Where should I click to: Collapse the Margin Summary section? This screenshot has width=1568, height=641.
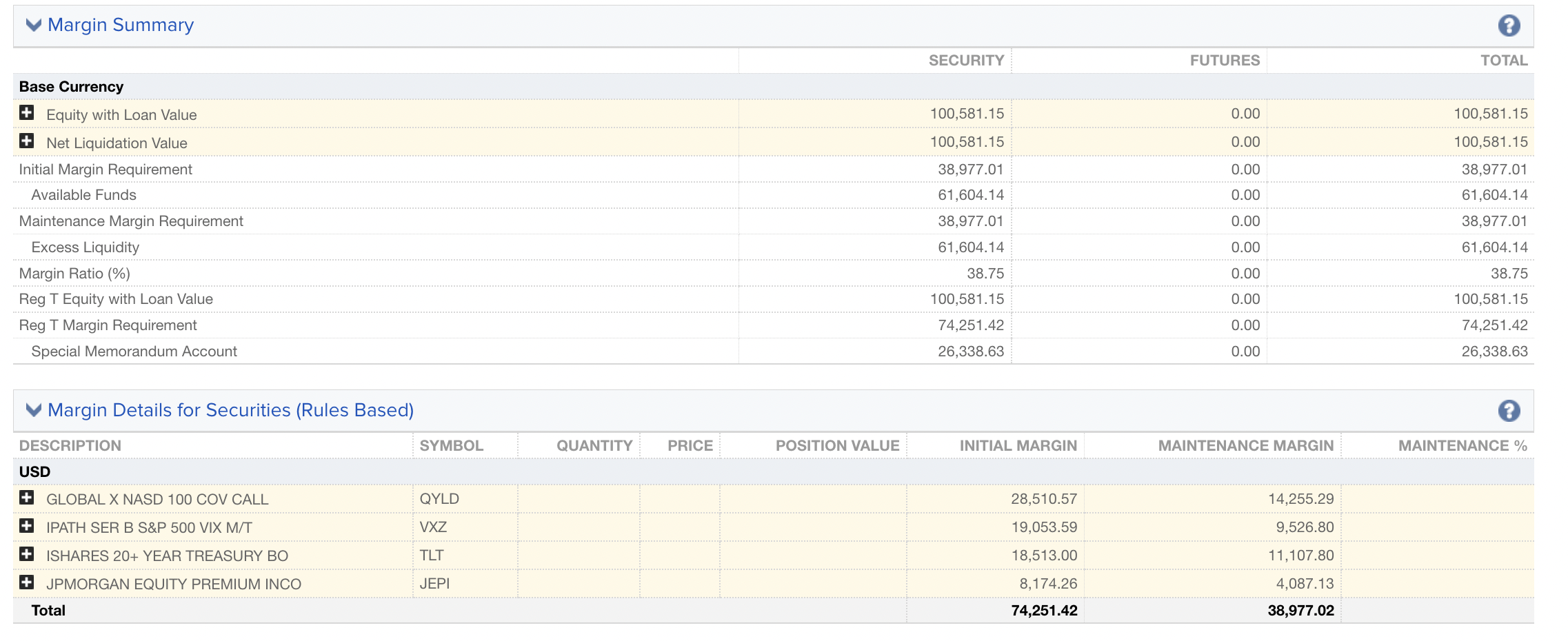tap(33, 26)
